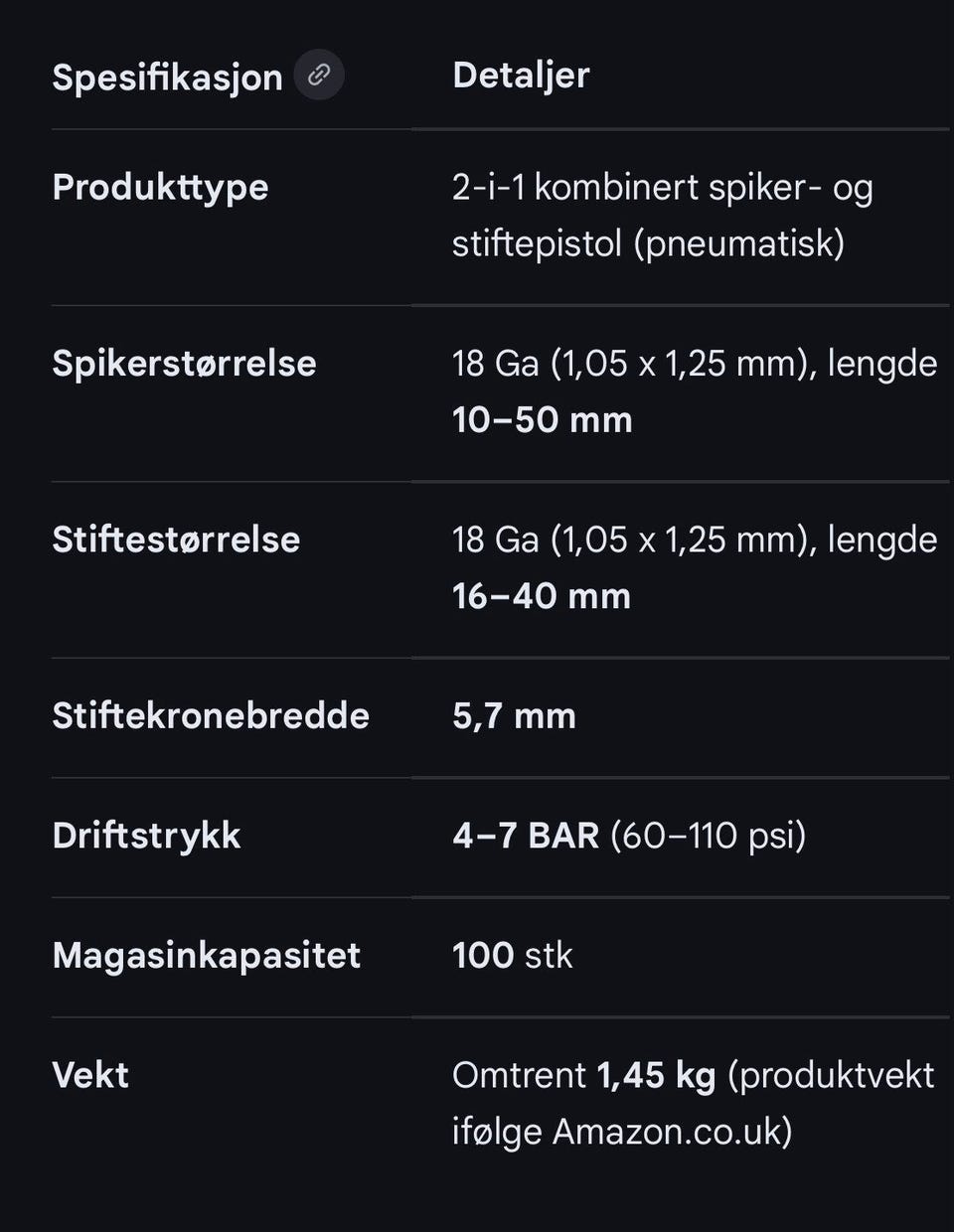954x1232 pixels.
Task: Click the link icon beside Spesifikasjon
Action: pyautogui.click(x=319, y=75)
